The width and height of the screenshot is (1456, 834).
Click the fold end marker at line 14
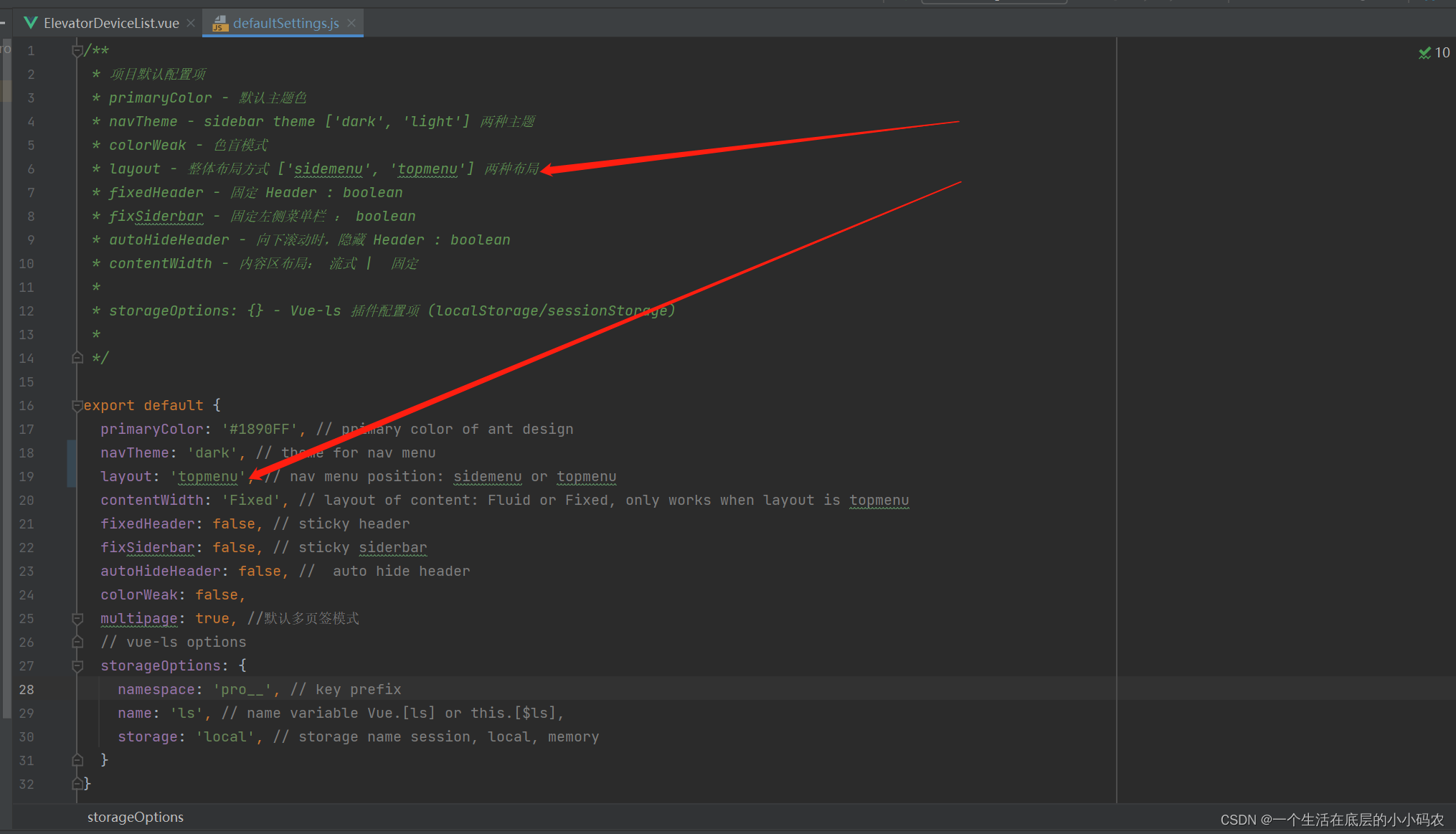tap(77, 358)
